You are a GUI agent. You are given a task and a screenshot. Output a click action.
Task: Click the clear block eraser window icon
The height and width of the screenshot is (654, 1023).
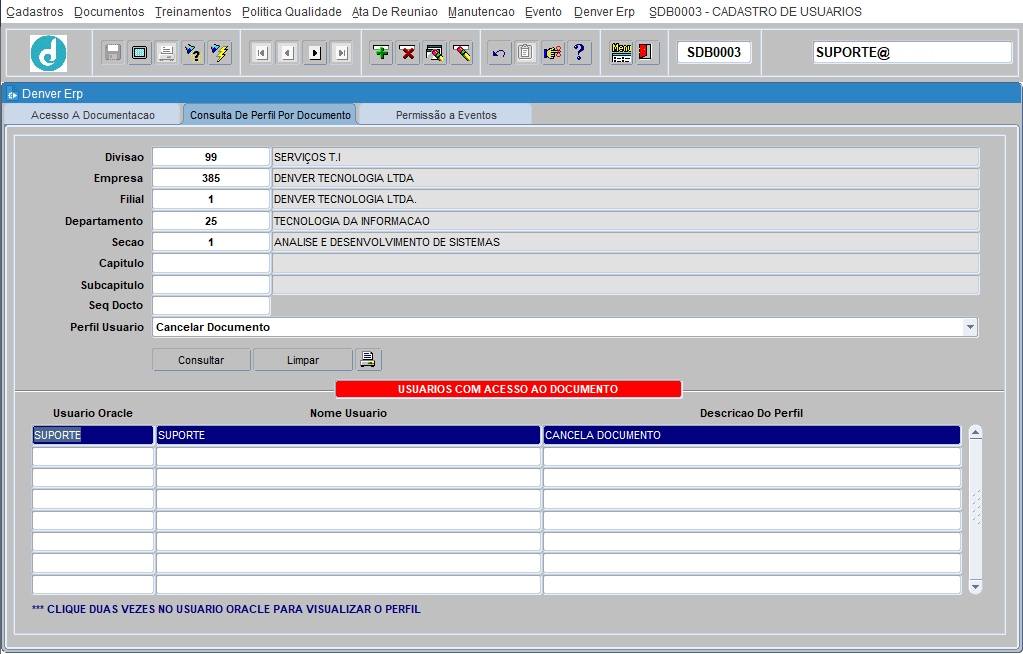pyautogui.click(x=435, y=53)
